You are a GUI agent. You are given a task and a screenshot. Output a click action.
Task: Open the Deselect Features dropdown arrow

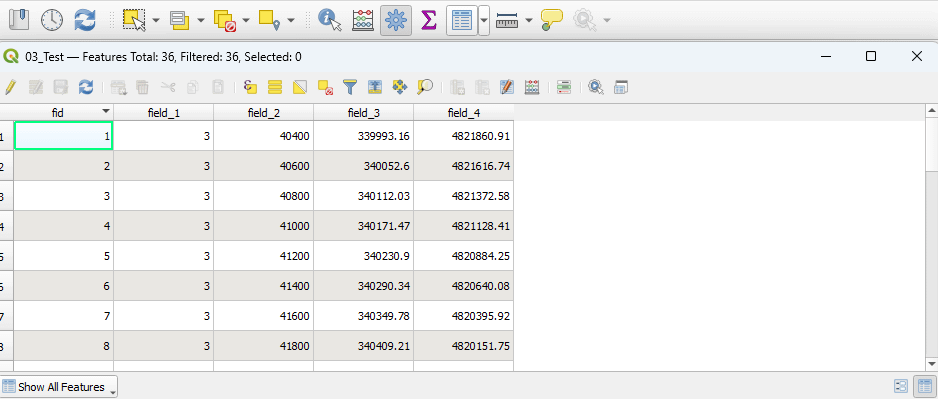(246, 20)
